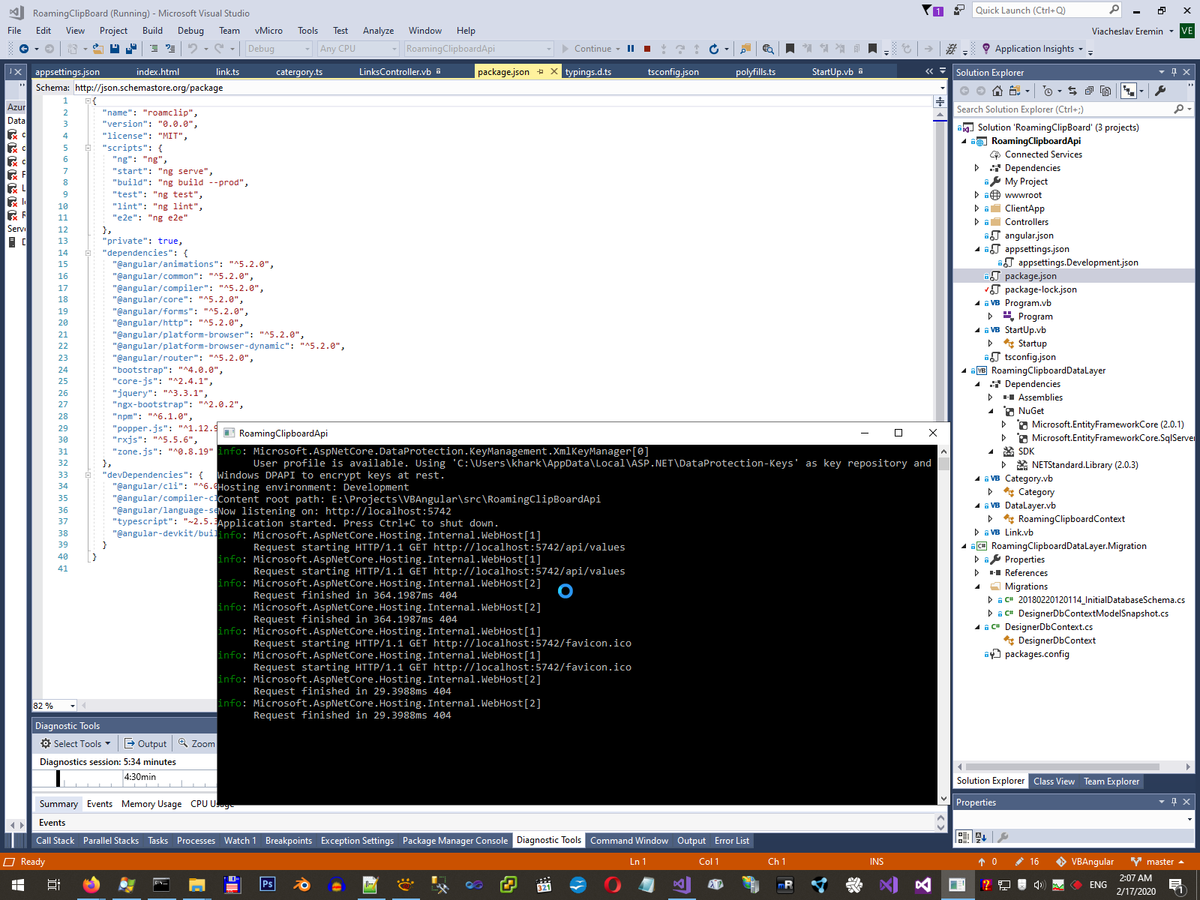Open Photoshop from the taskbar
This screenshot has height=900, width=1200.
coord(267,885)
